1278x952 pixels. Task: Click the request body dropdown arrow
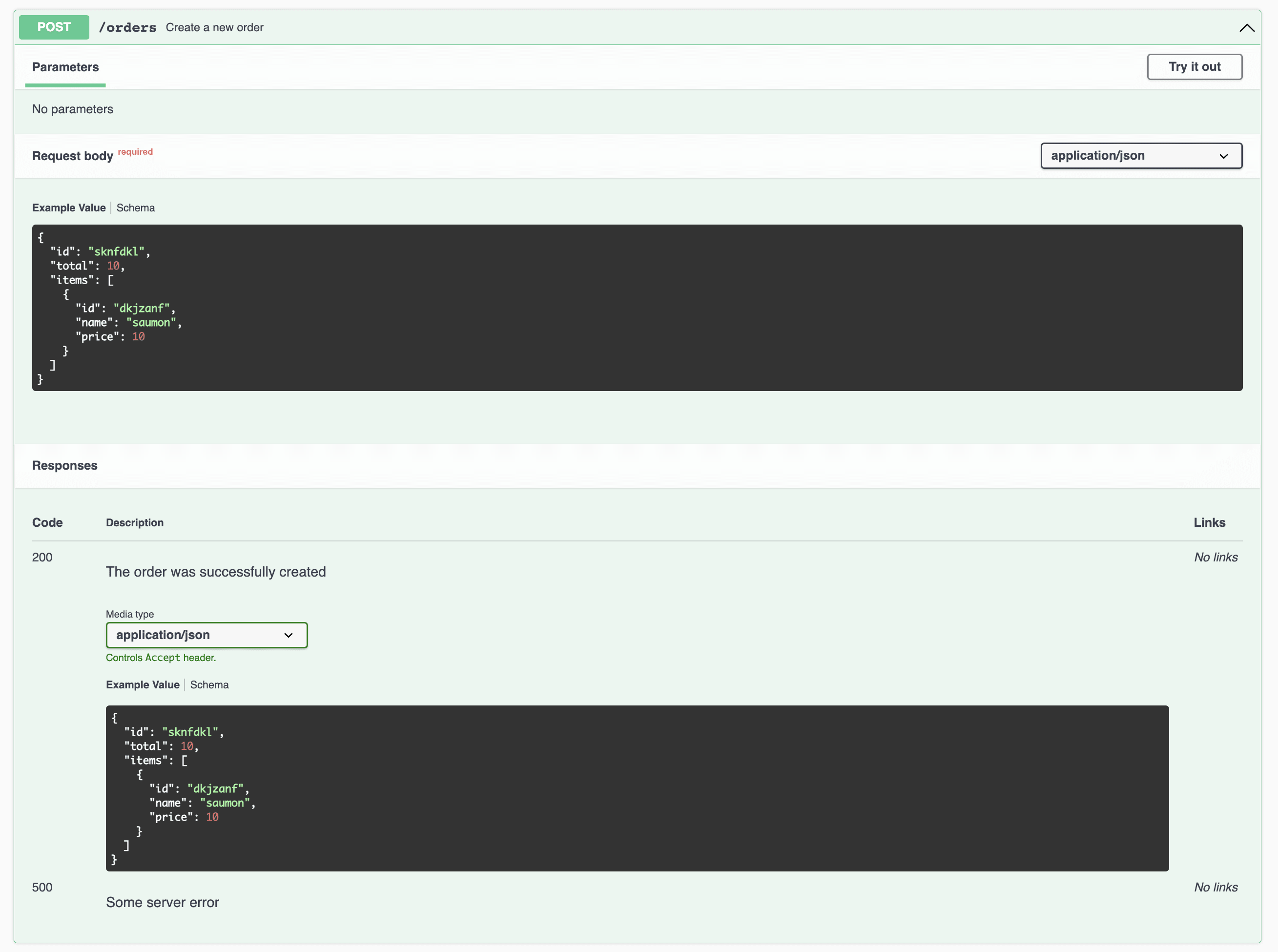pos(1223,156)
